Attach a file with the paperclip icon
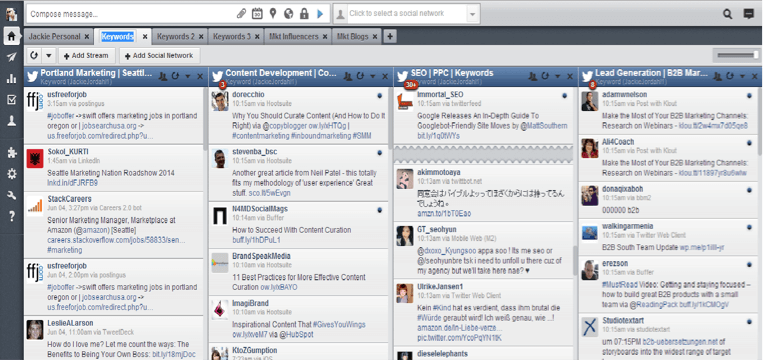Viewport: 763px width, 360px height. (241, 14)
